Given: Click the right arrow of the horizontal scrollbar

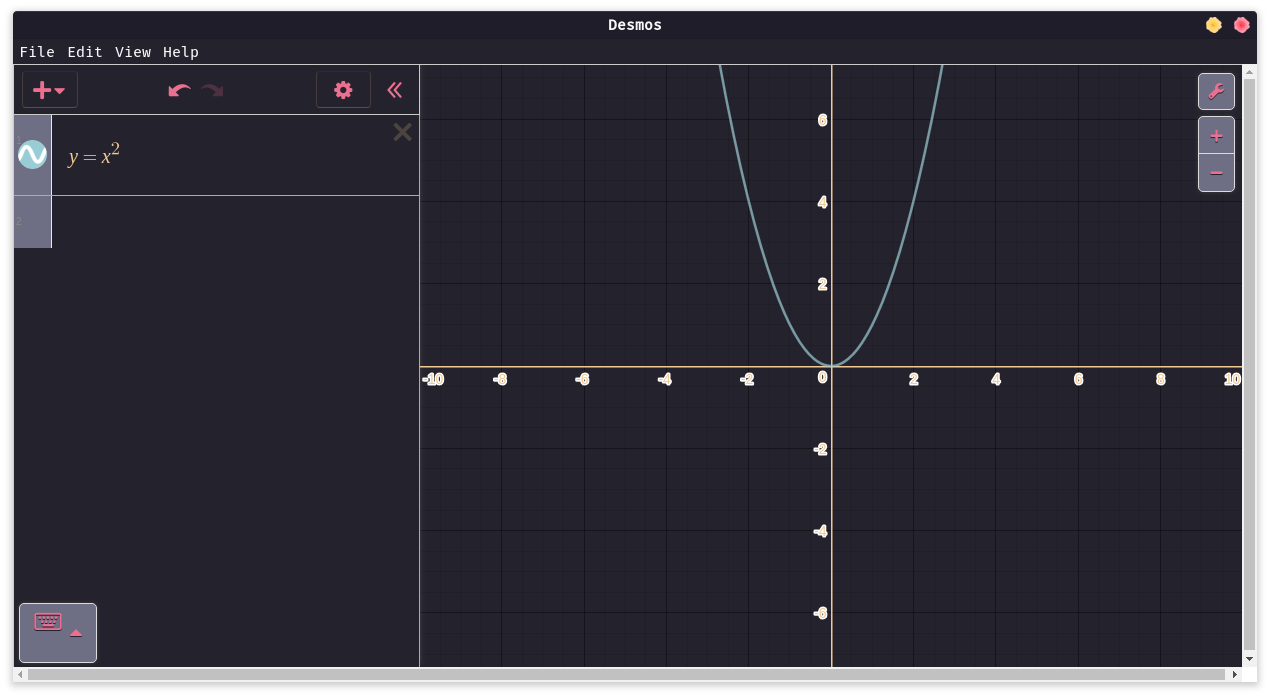Looking at the screenshot, I should click(1235, 674).
